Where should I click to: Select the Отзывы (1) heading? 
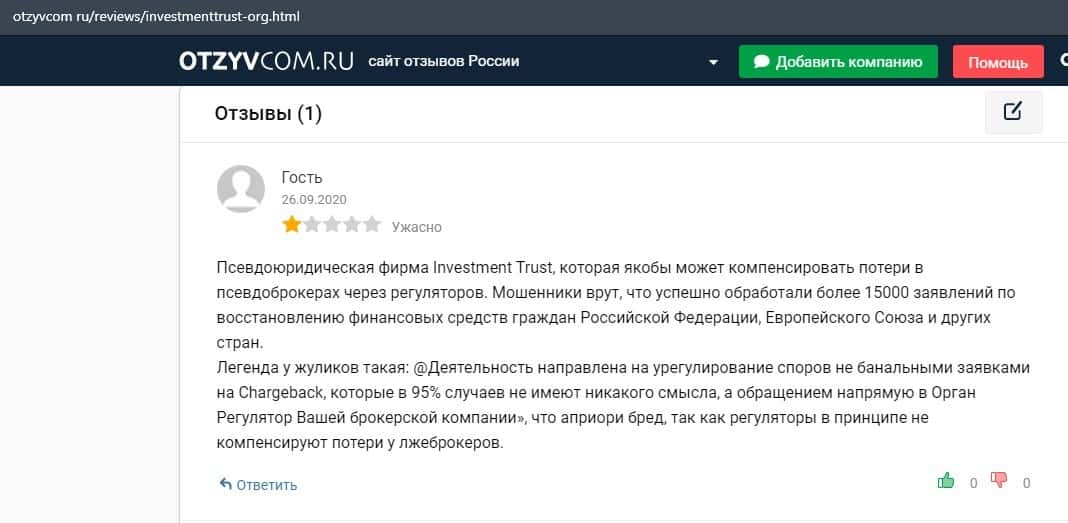268,114
